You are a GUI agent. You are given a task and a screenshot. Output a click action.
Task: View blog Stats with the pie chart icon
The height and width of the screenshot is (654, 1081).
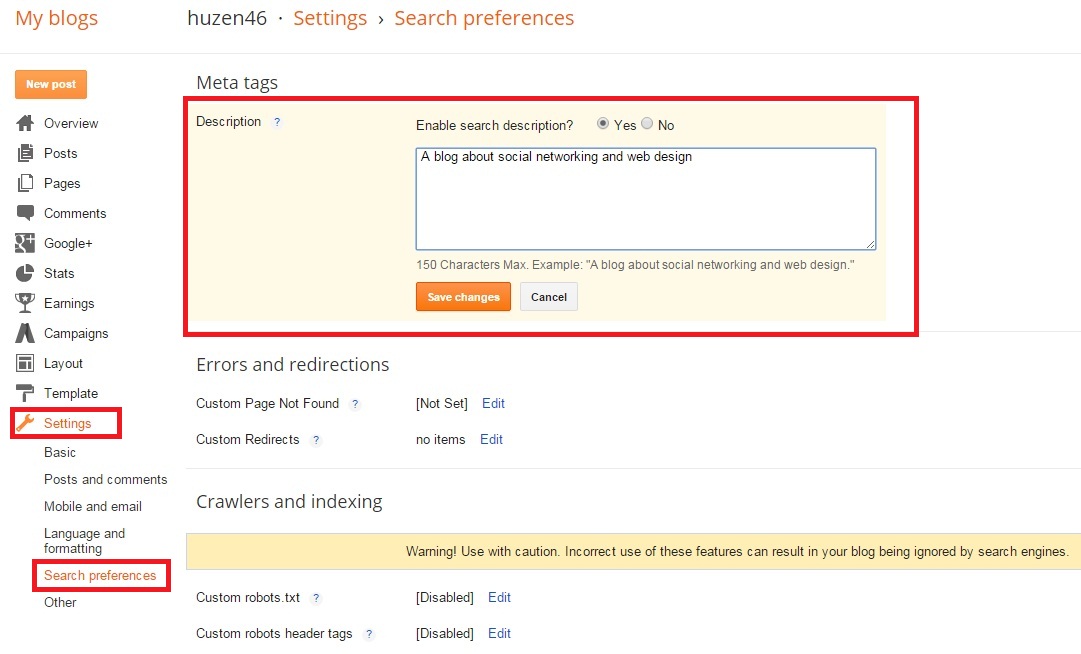click(x=59, y=273)
